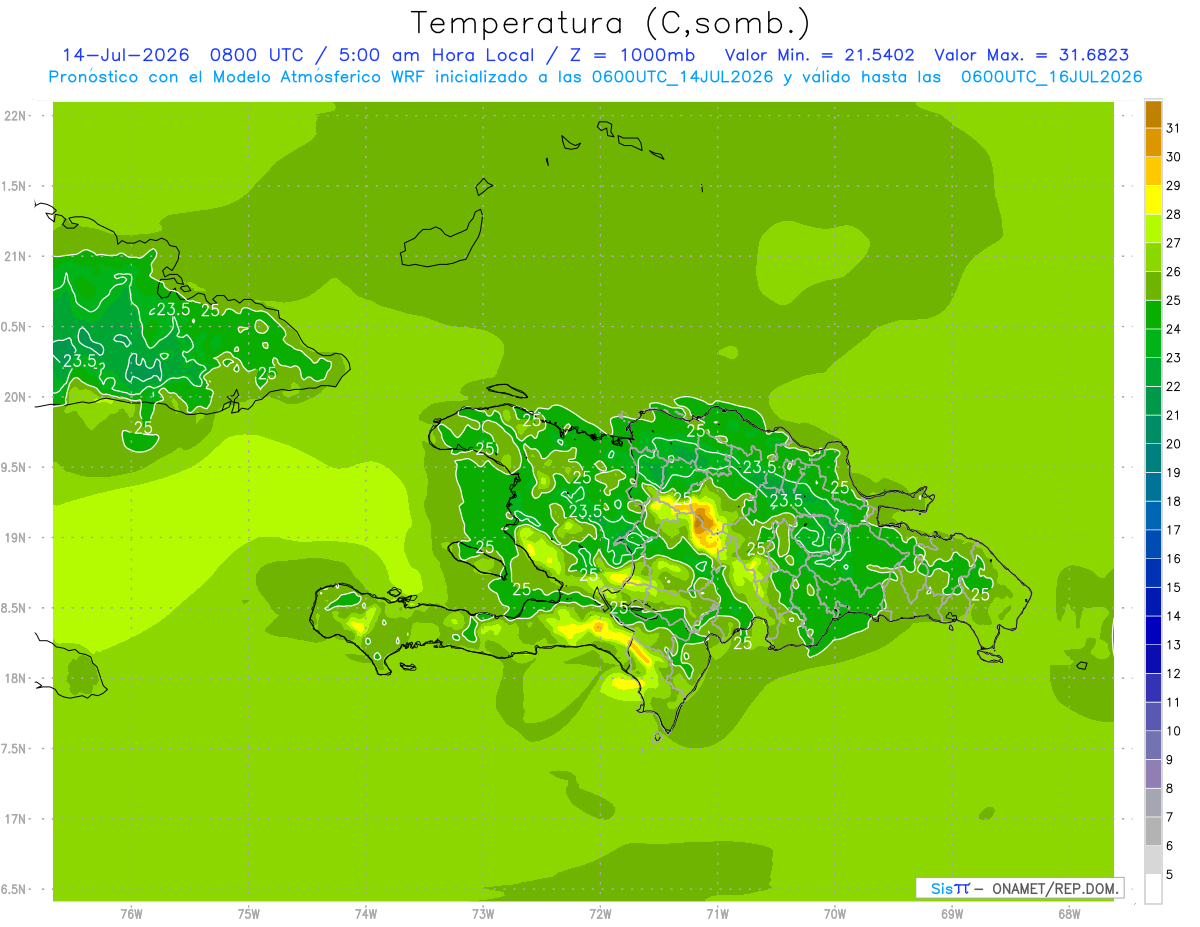
Task: Select the 14-Jul-2026 date label
Action: point(125,55)
